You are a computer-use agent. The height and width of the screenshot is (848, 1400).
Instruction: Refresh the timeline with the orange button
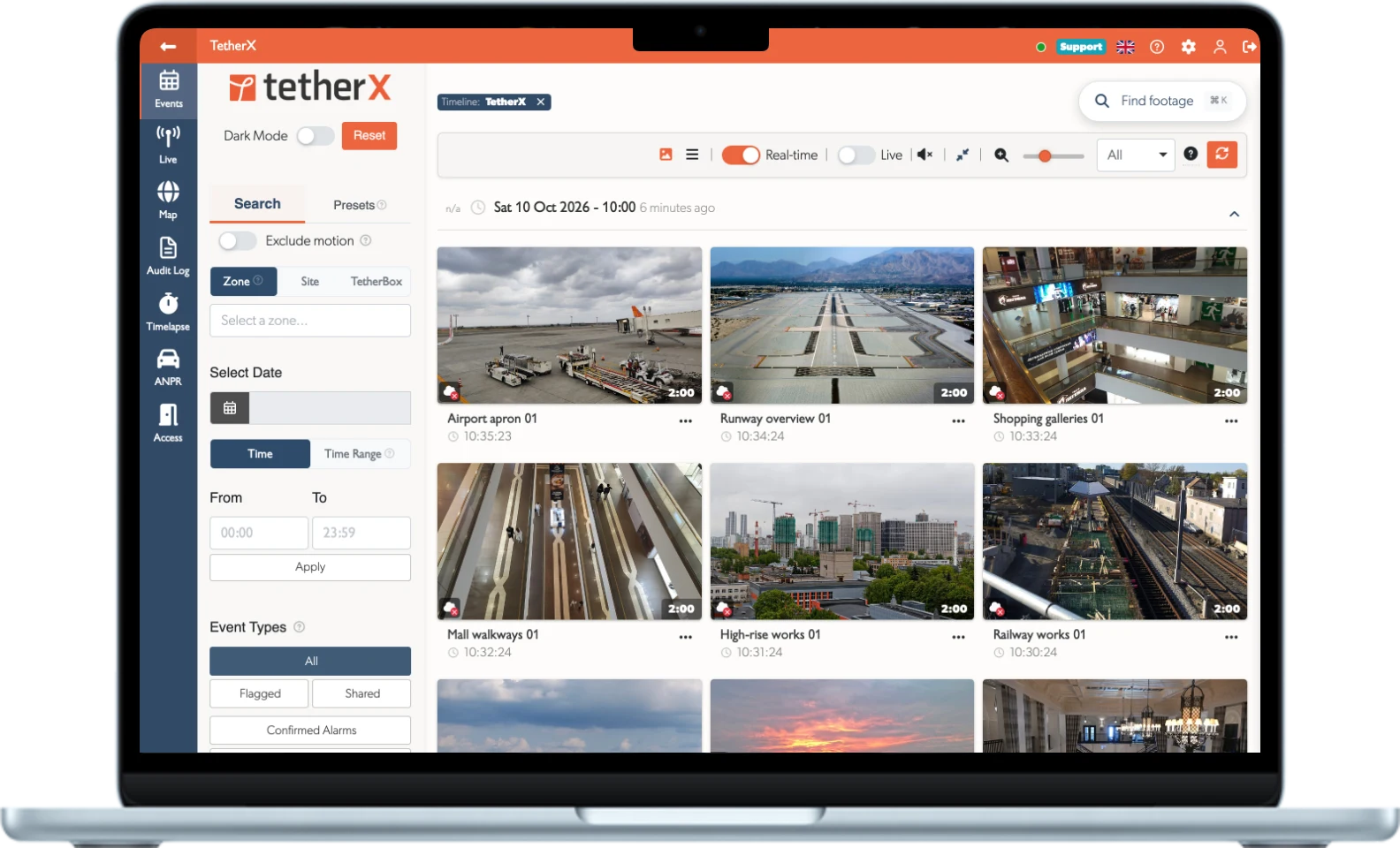(1222, 155)
